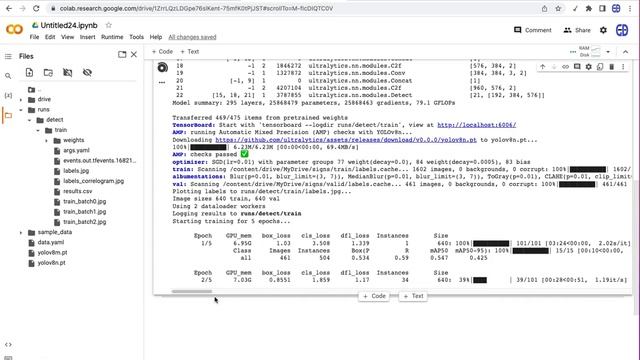Open the Comment button

click(x=532, y=30)
